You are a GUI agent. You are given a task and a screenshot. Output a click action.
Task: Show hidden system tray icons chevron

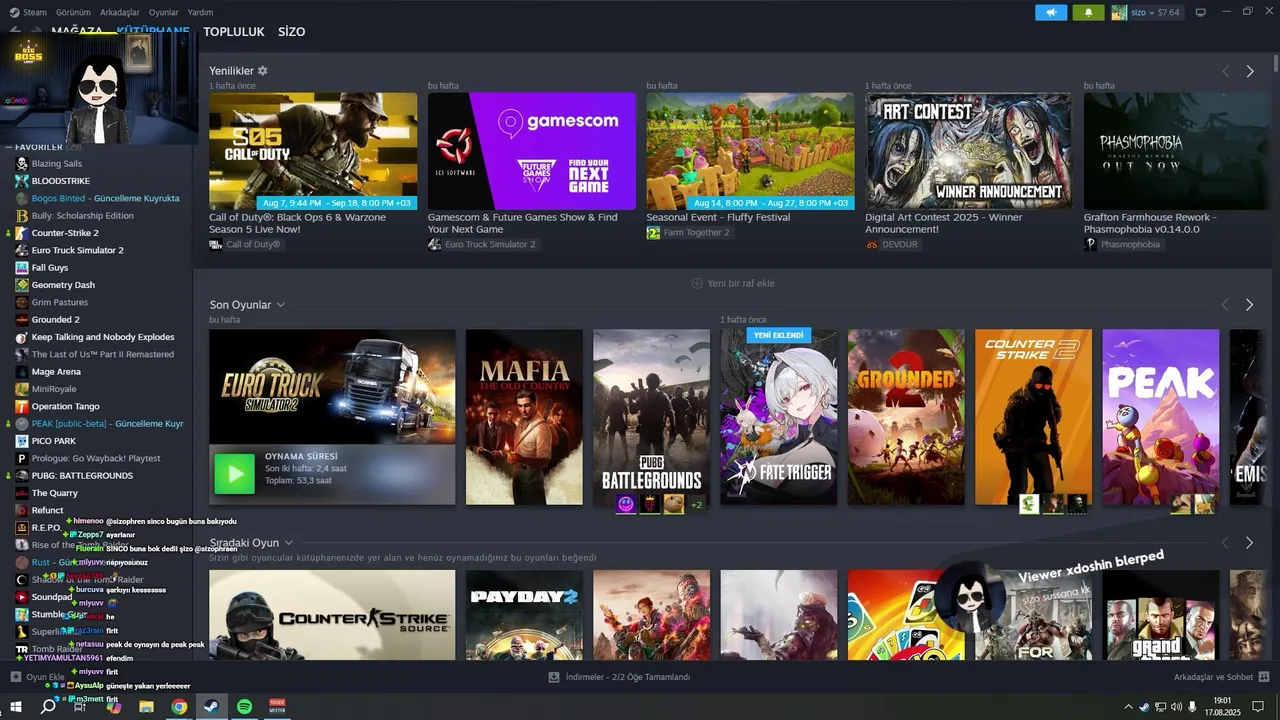[x=1129, y=707]
